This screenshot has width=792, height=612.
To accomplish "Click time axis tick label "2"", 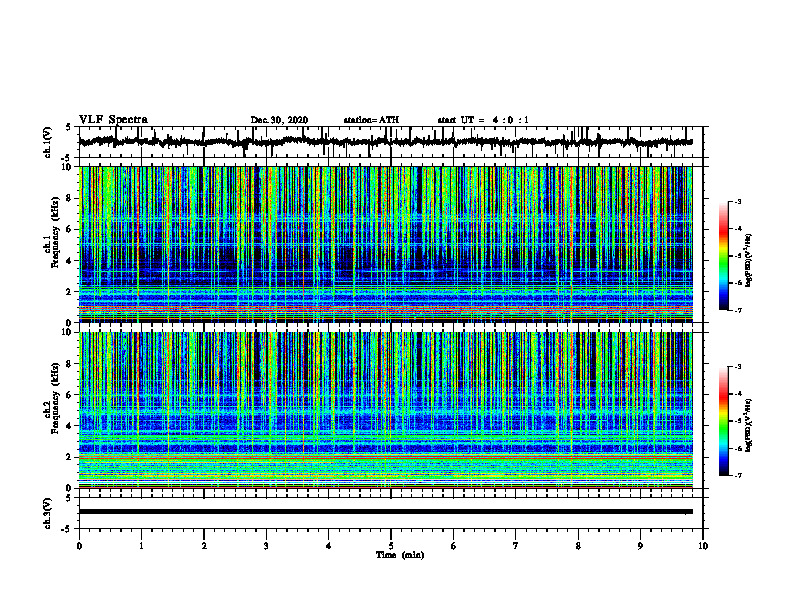I will tap(204, 546).
